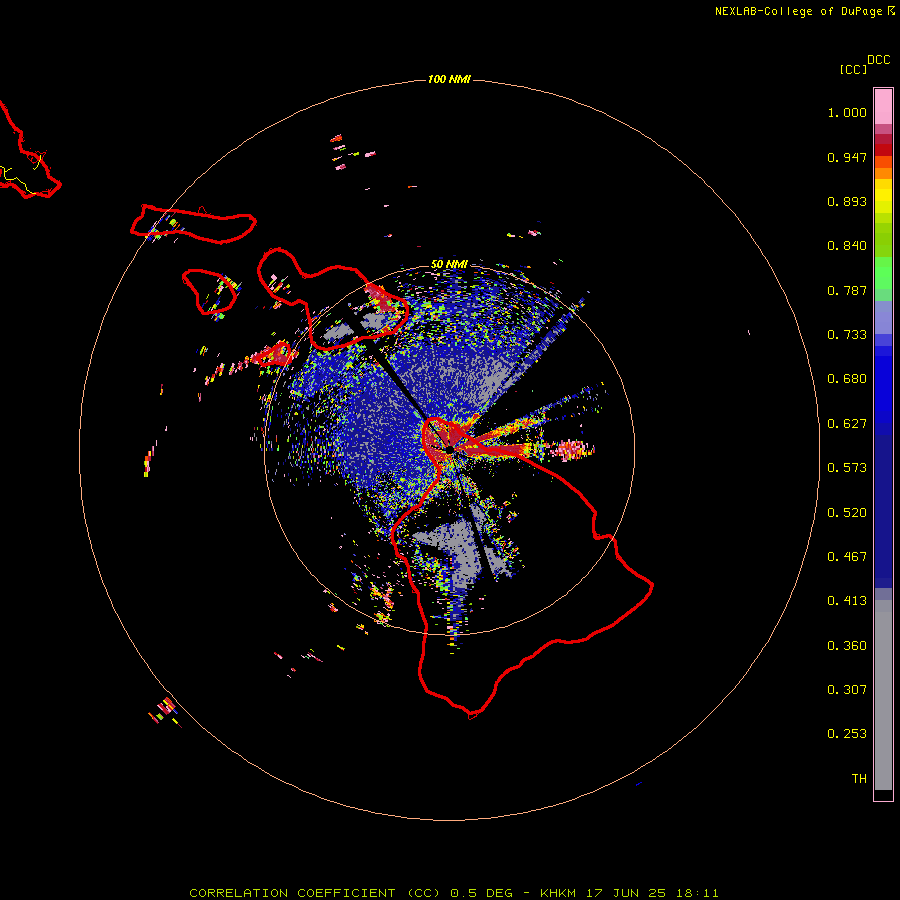Click the Lanai island outline

(x=210, y=292)
